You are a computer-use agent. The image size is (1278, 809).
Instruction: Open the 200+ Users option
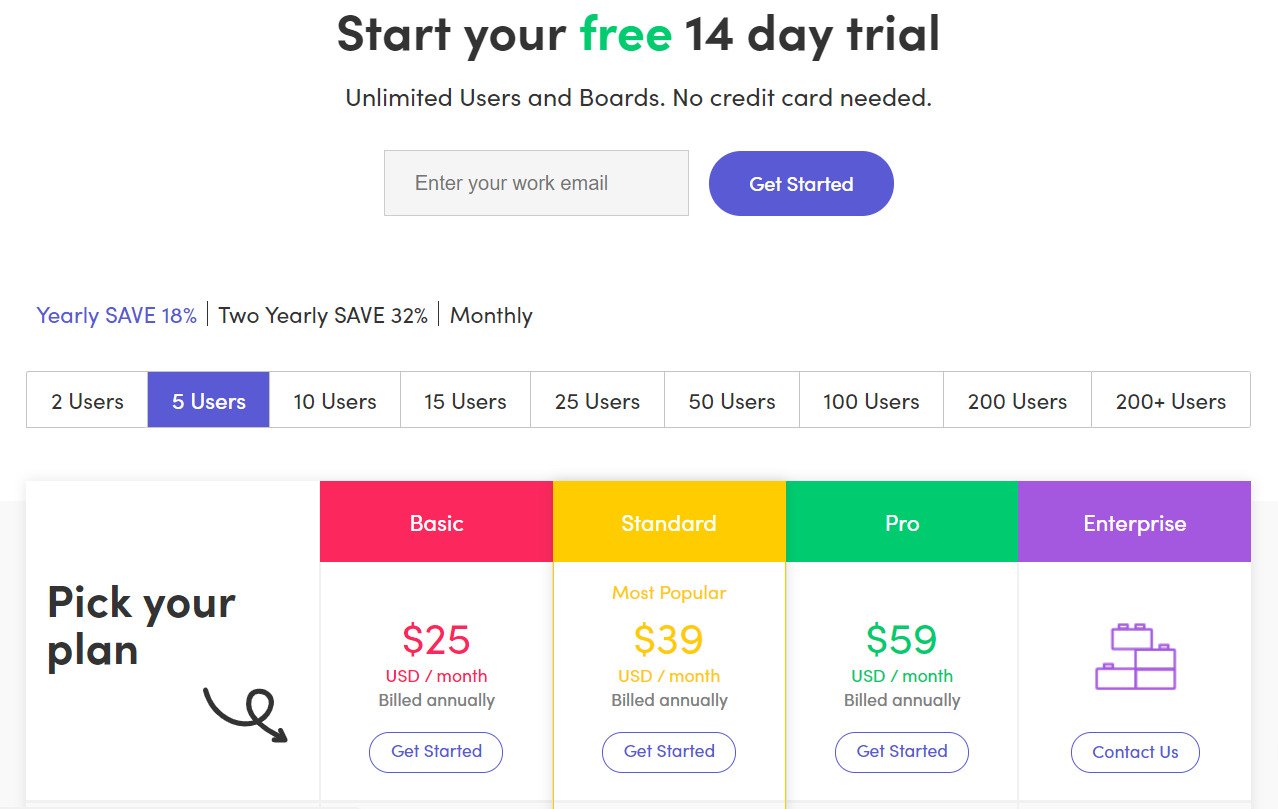[x=1171, y=400]
